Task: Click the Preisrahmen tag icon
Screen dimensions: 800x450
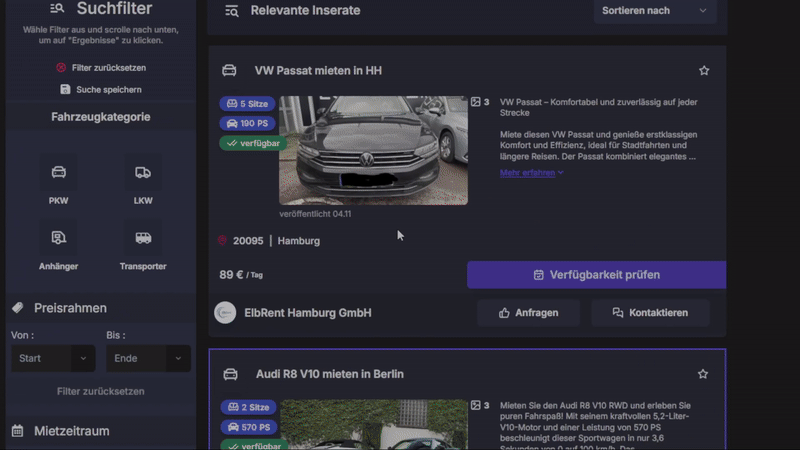Action: click(18, 308)
